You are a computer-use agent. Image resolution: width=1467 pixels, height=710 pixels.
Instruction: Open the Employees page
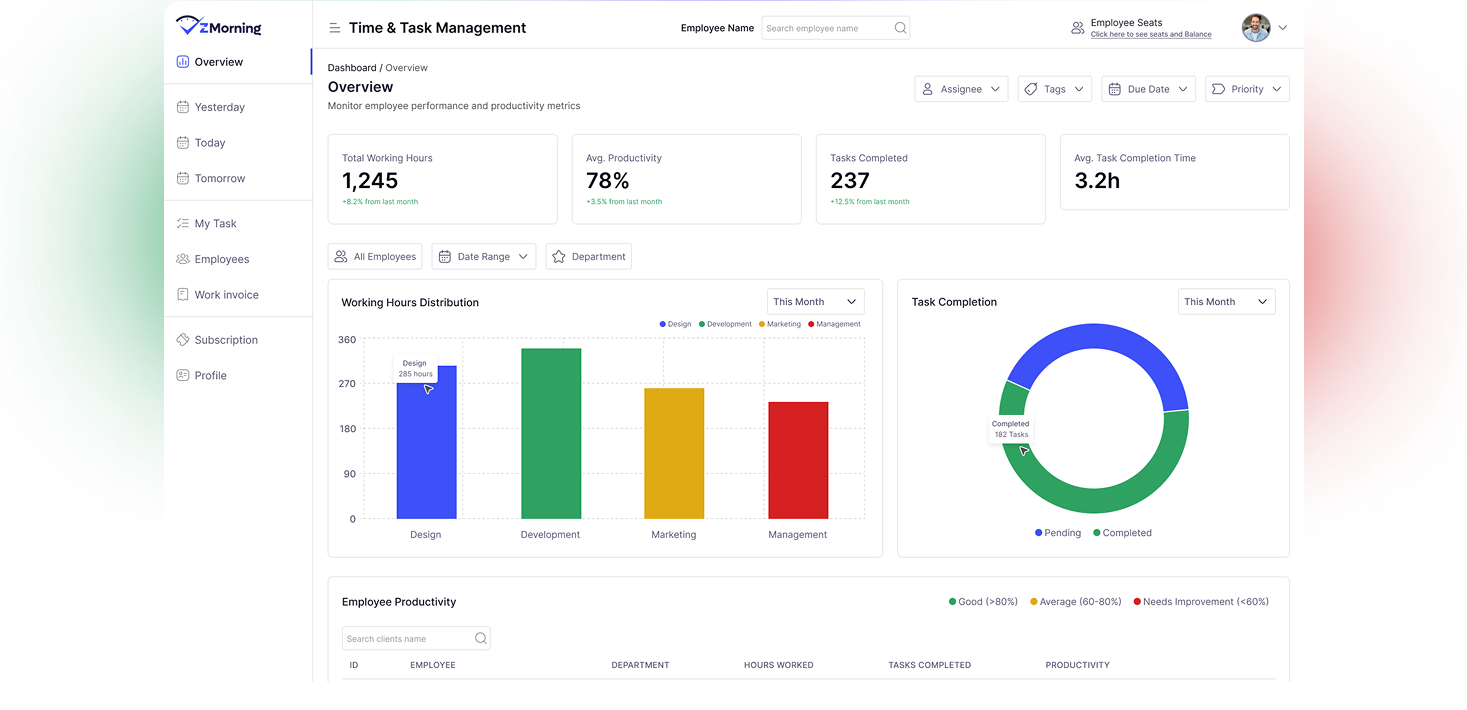coord(238,259)
